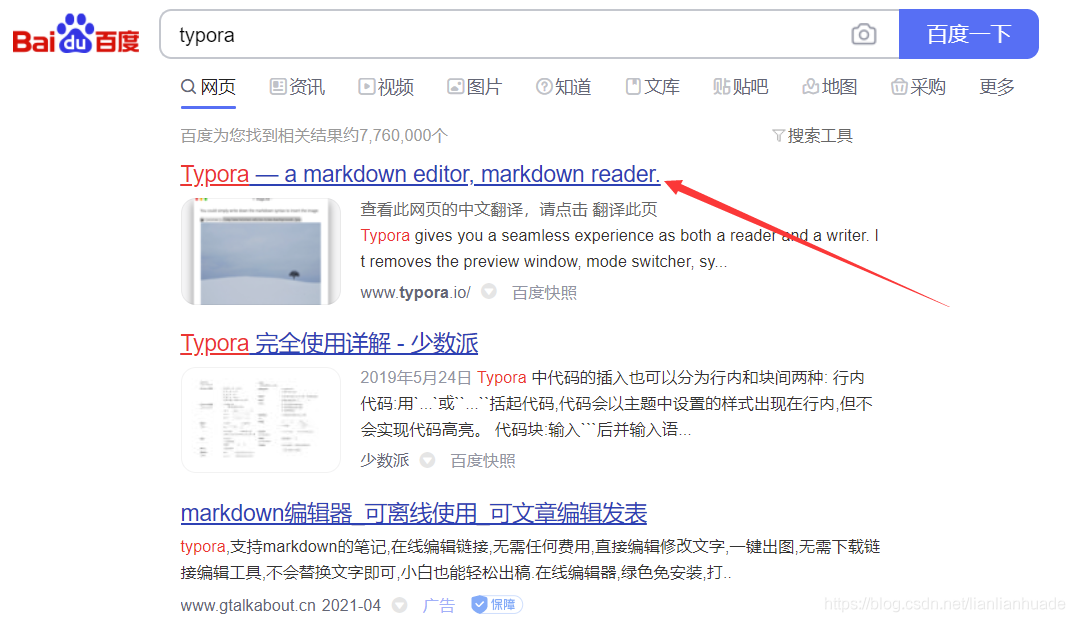
Task: Click the Baidu logo
Action: (75, 33)
